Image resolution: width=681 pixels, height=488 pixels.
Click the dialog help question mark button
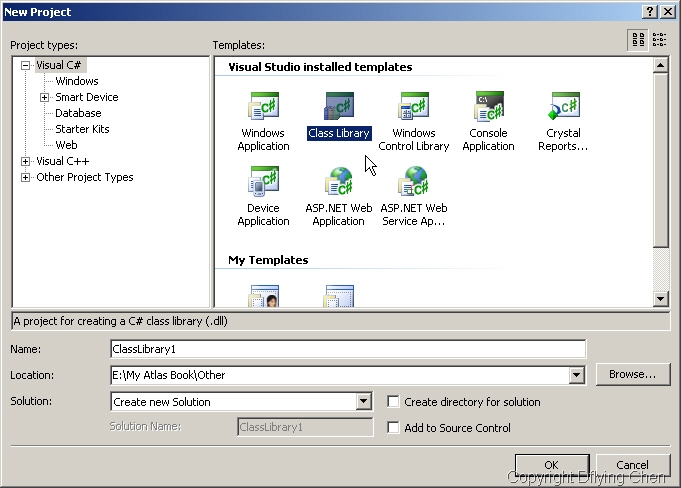[x=650, y=12]
